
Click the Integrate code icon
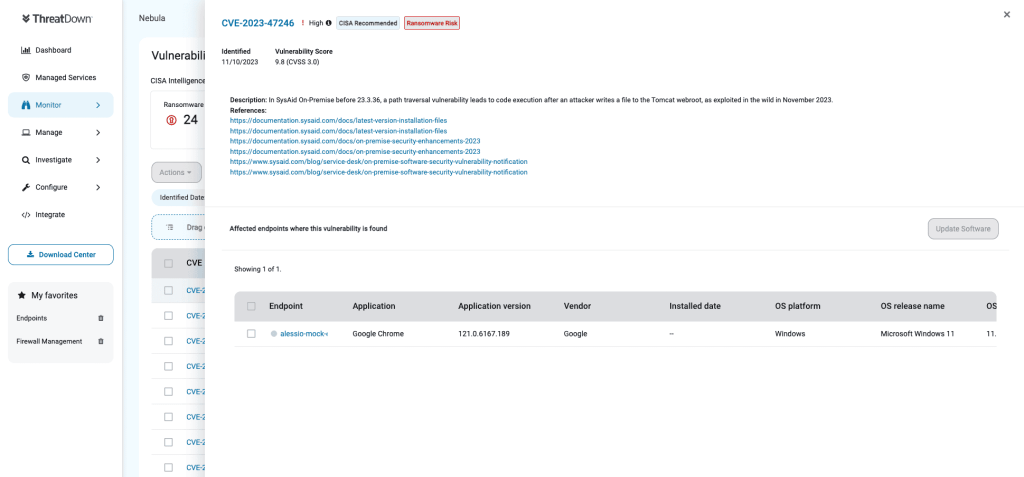pyautogui.click(x=26, y=215)
